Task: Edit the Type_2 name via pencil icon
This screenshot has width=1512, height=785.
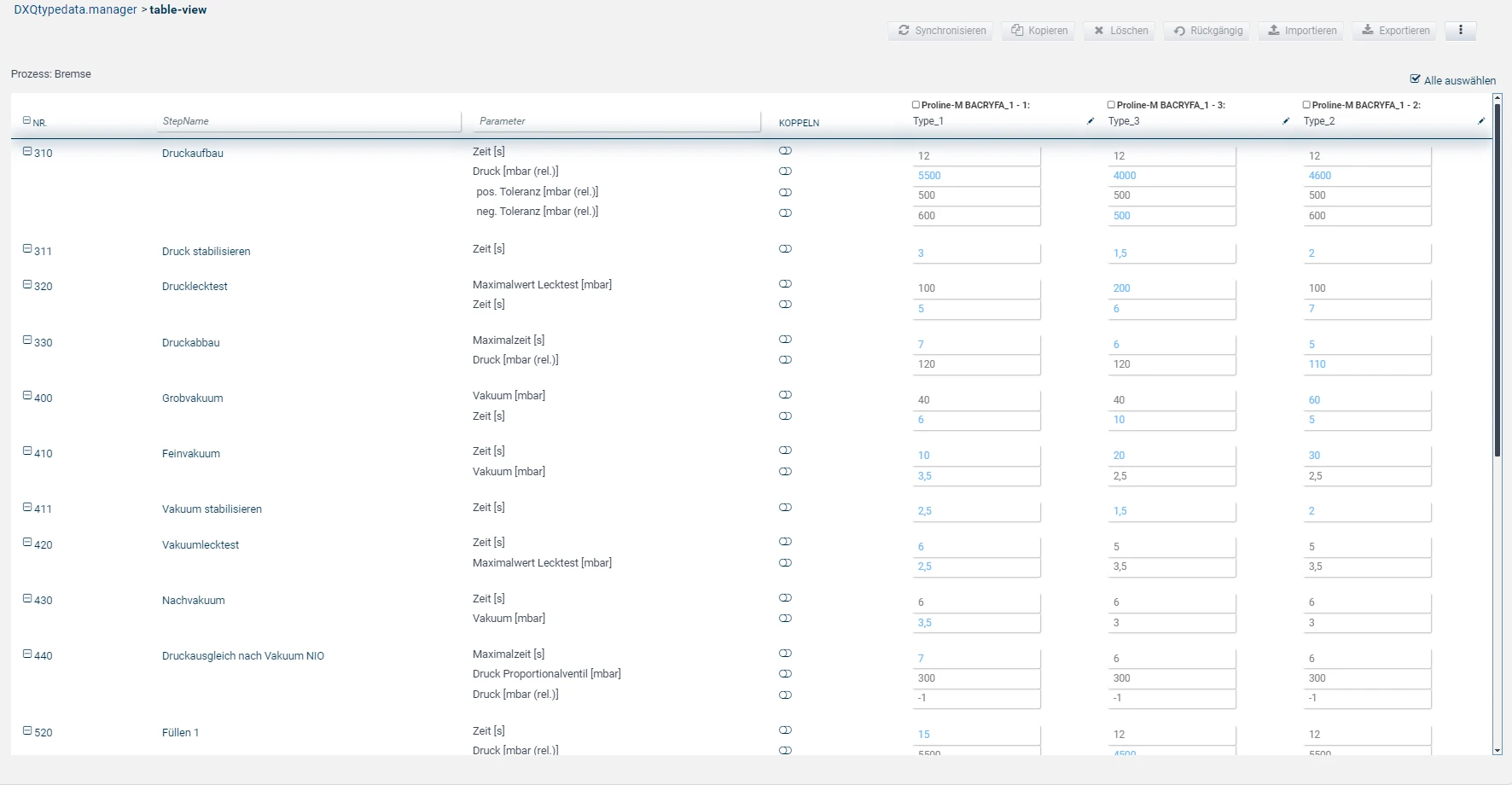Action: 1481,121
